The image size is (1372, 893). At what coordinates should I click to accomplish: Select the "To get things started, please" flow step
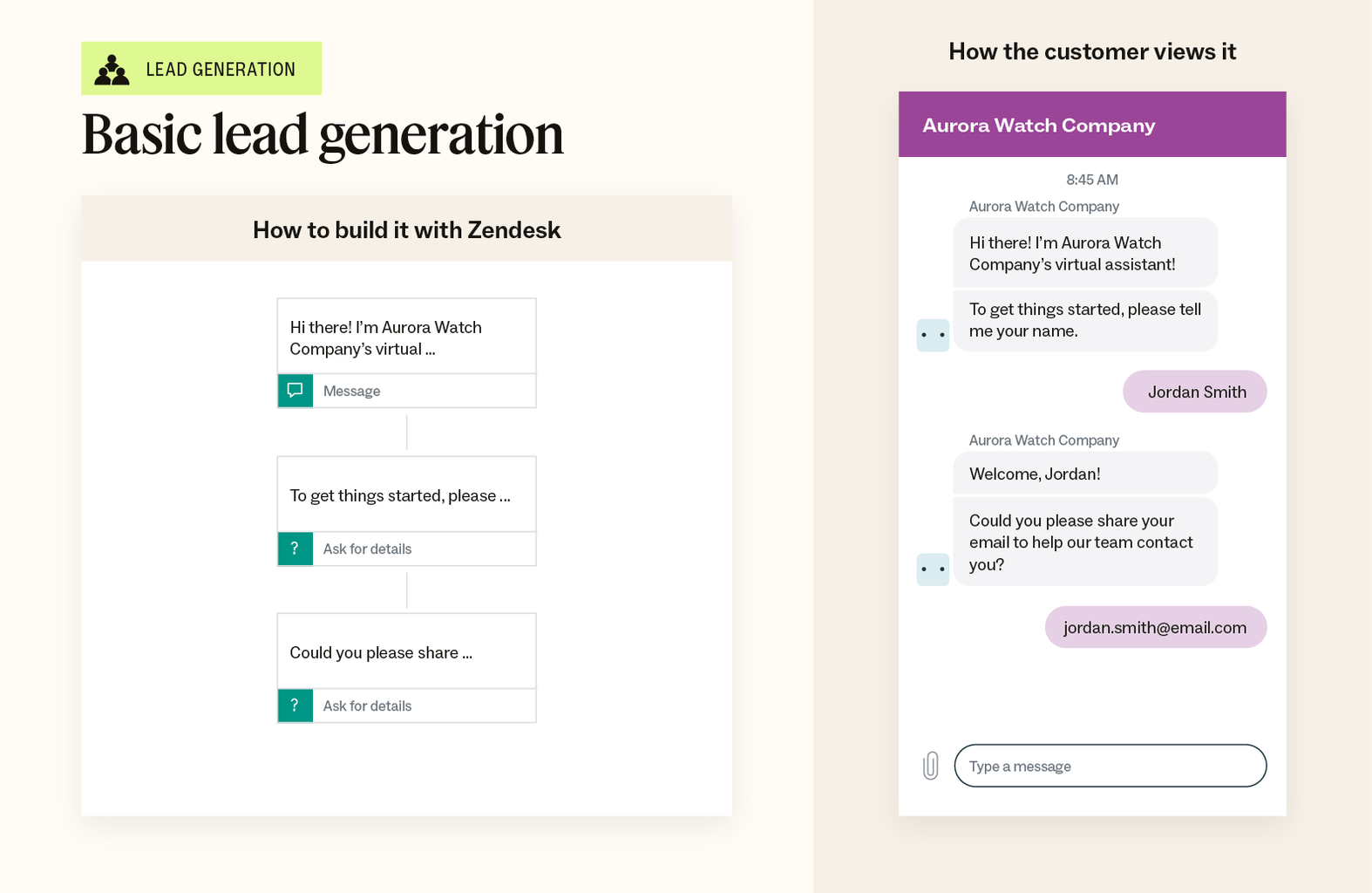406,495
